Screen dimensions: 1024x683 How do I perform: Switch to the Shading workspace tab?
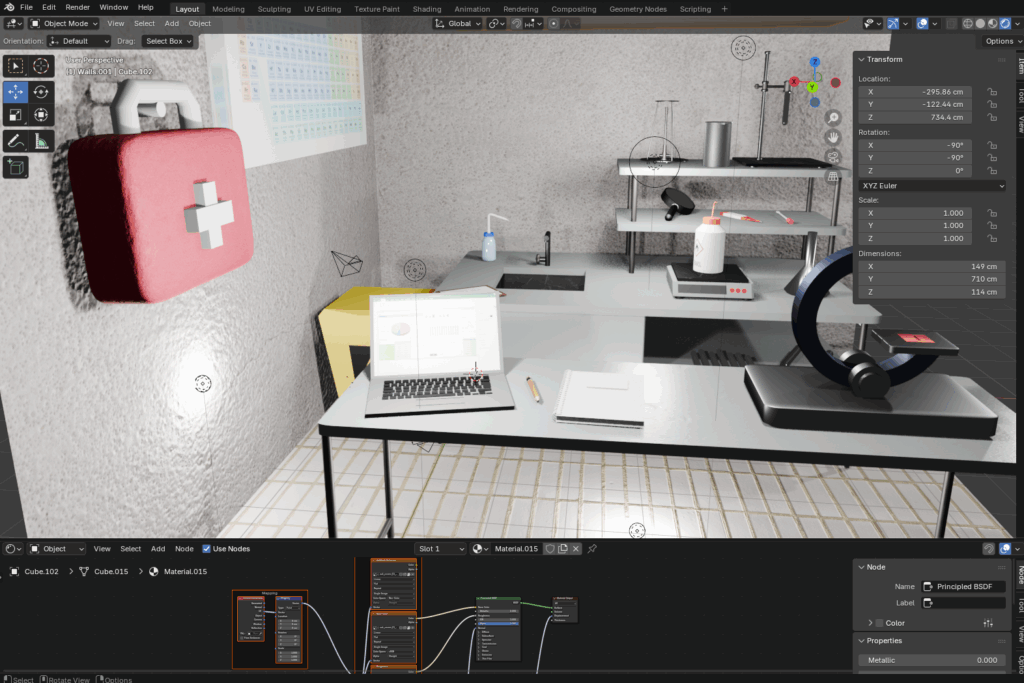pyautogui.click(x=427, y=9)
